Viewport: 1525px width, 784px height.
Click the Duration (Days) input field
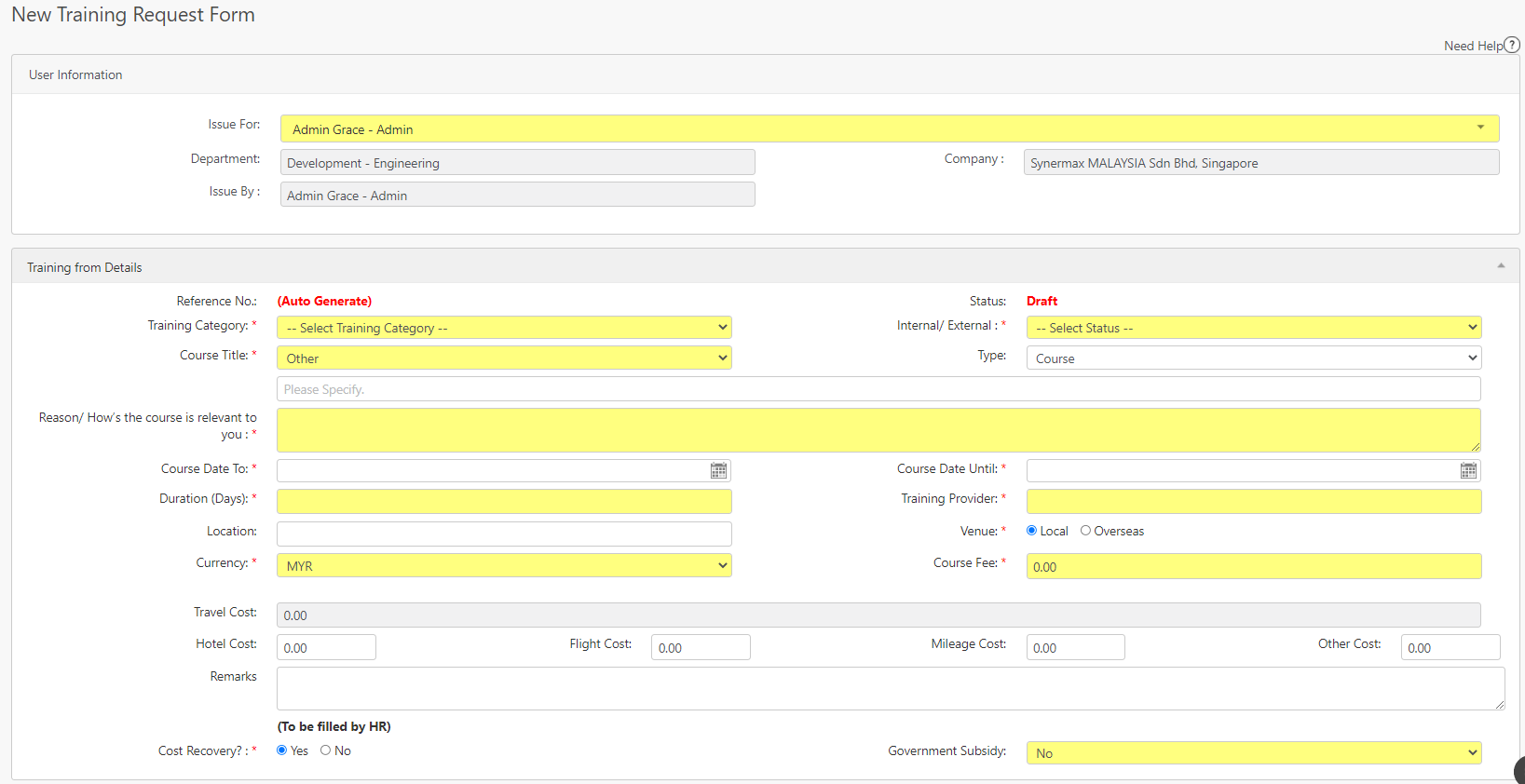pyautogui.click(x=504, y=501)
